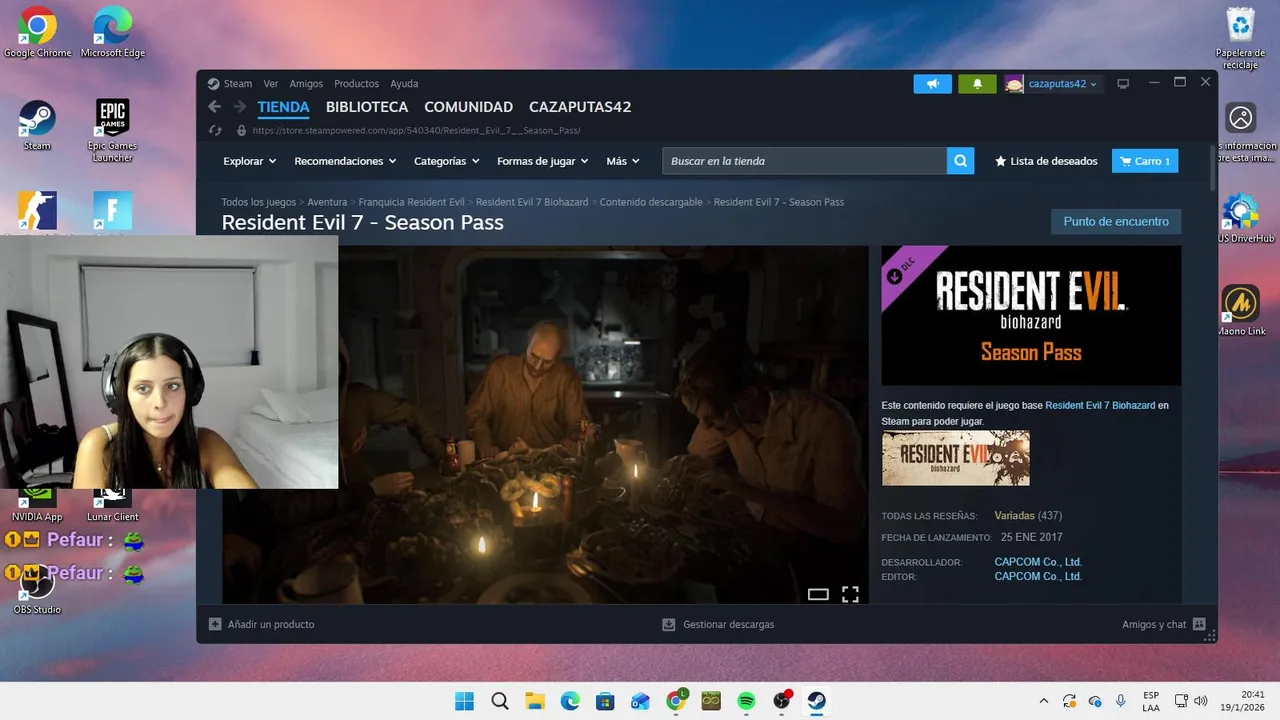Click Franquicia Resident Evil breadcrumb
Viewport: 1280px width, 720px height.
coord(411,202)
